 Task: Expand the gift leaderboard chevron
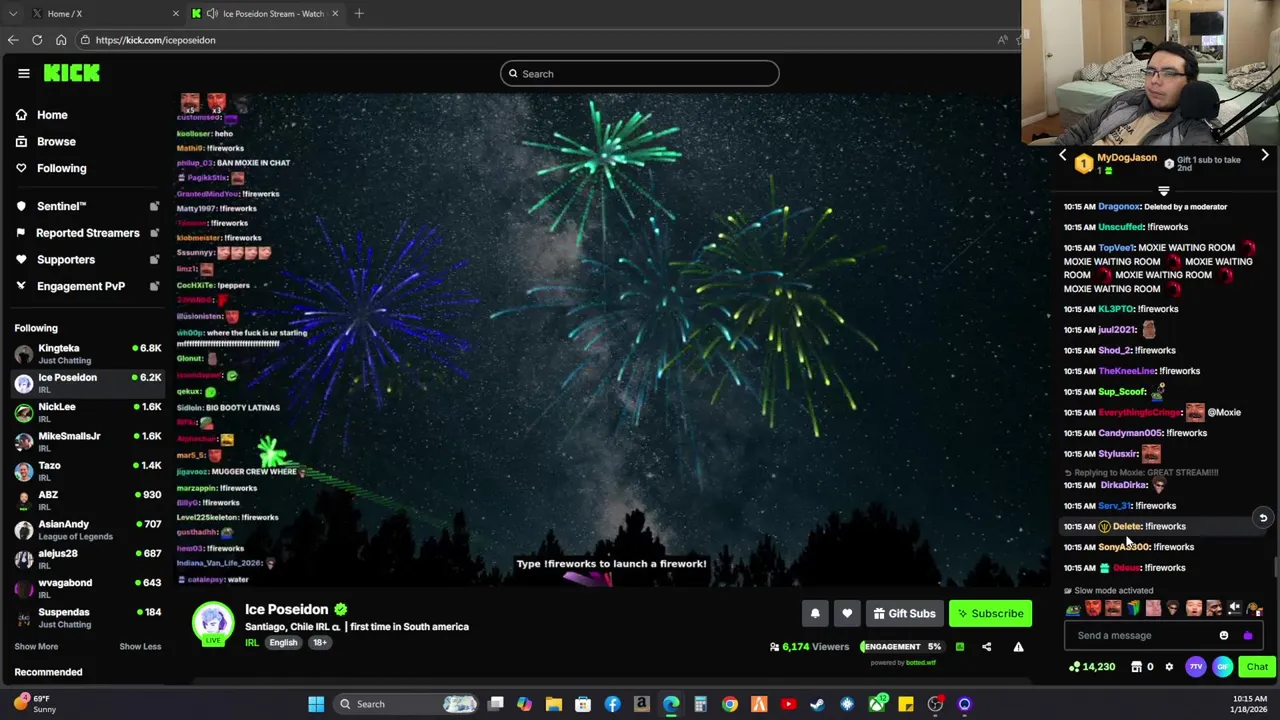point(1163,191)
